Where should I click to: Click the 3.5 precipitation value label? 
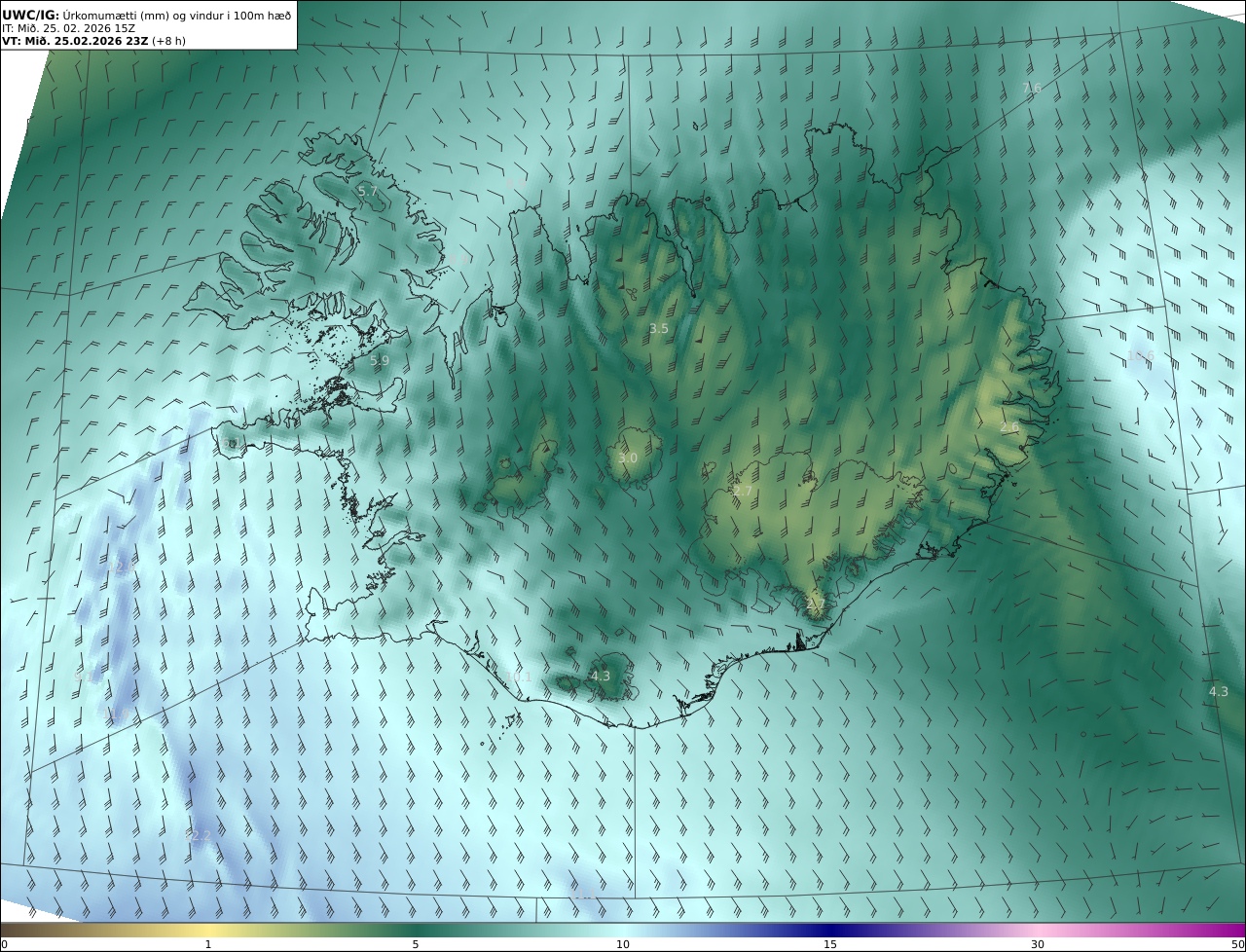point(659,328)
